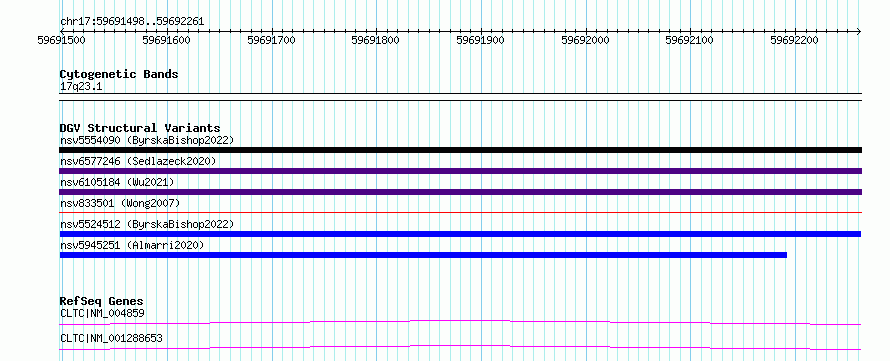Open nsv6577246 (Sedlazeck2020) variant label
This screenshot has width=890, height=361.
(138, 162)
